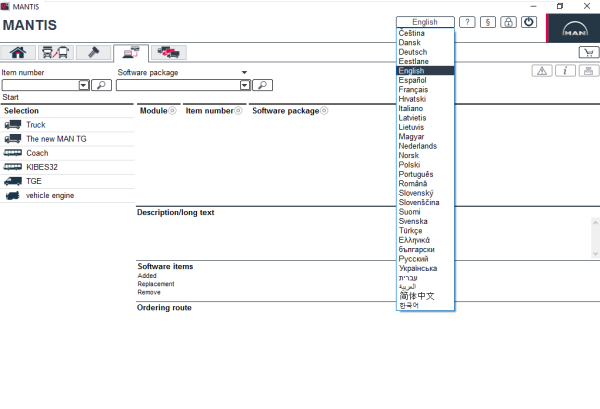Choose Türkçe language
Screen dimensions: 600x409
coord(425,230)
